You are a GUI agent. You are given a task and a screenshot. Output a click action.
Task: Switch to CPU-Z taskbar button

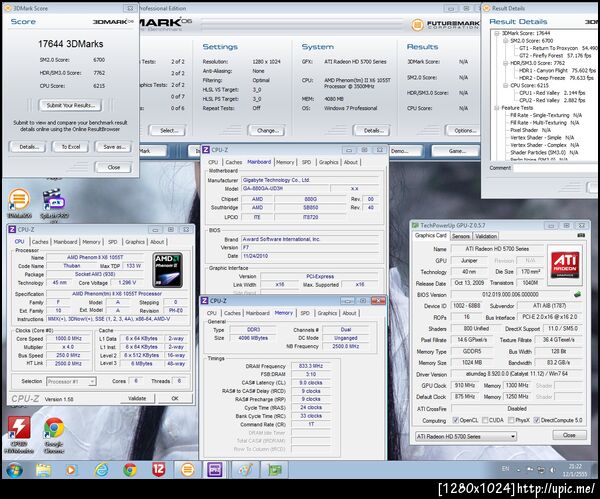pyautogui.click(x=214, y=470)
